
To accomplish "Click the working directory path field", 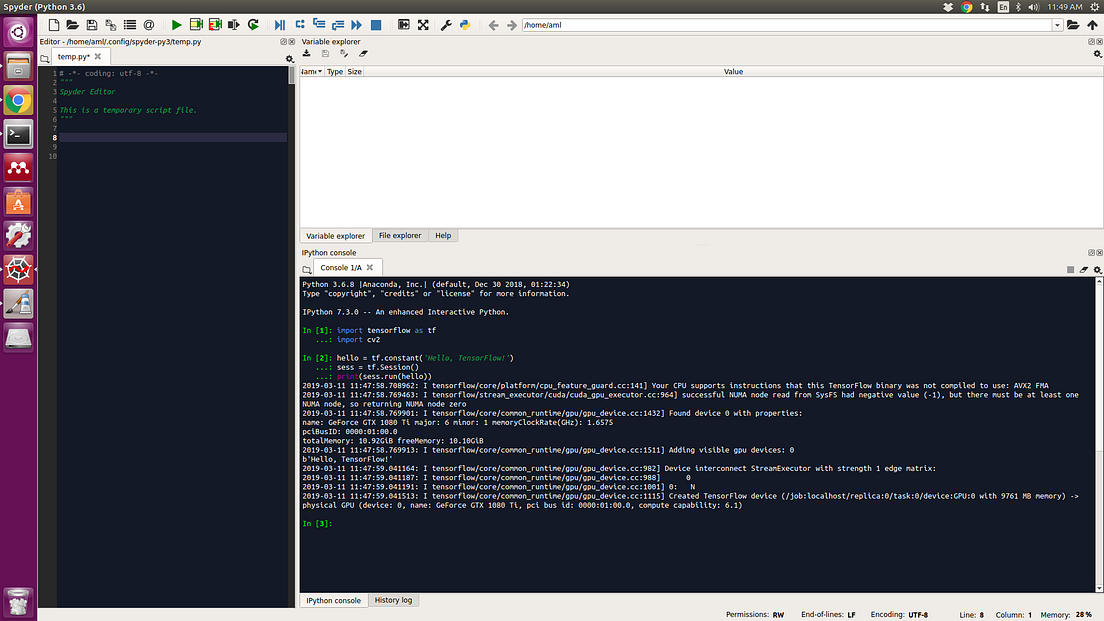I will click(x=786, y=25).
